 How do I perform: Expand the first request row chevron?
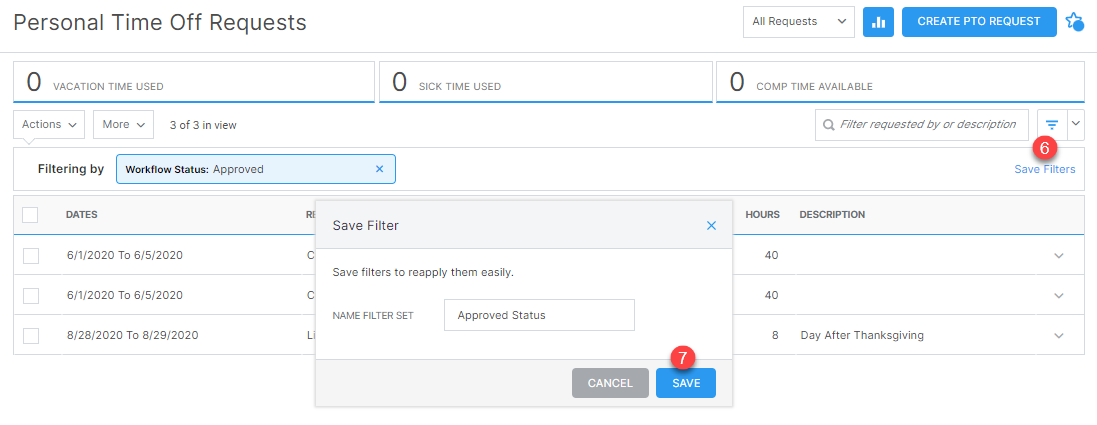(x=1059, y=256)
